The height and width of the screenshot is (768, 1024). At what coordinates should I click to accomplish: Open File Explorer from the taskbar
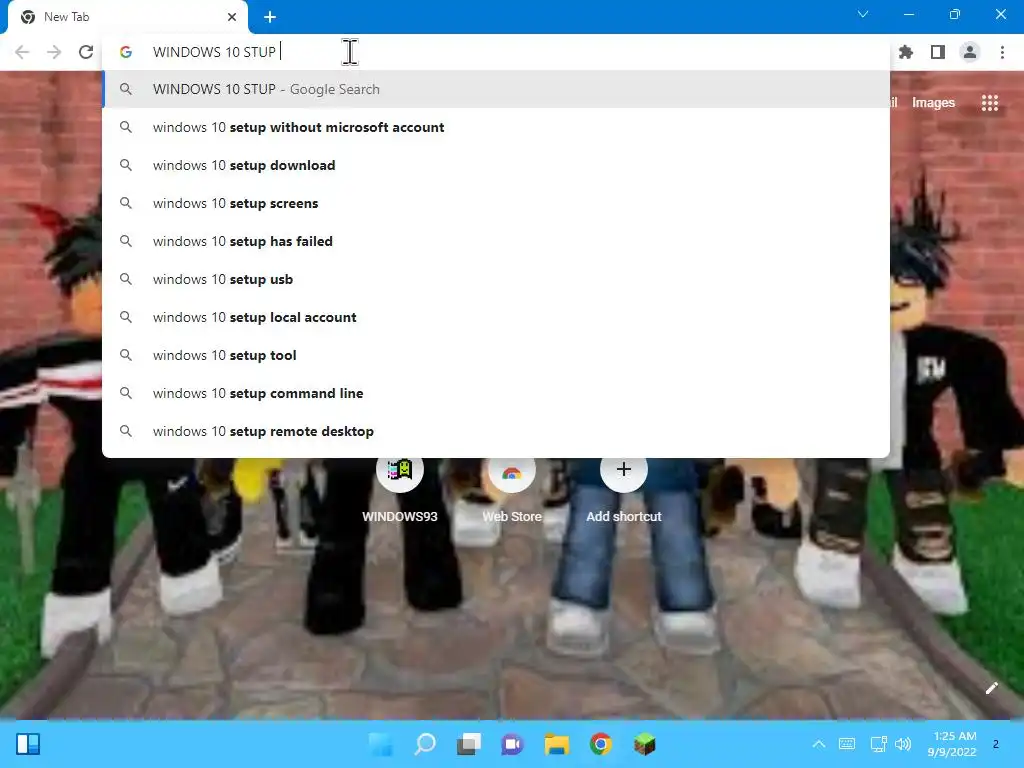coord(556,744)
